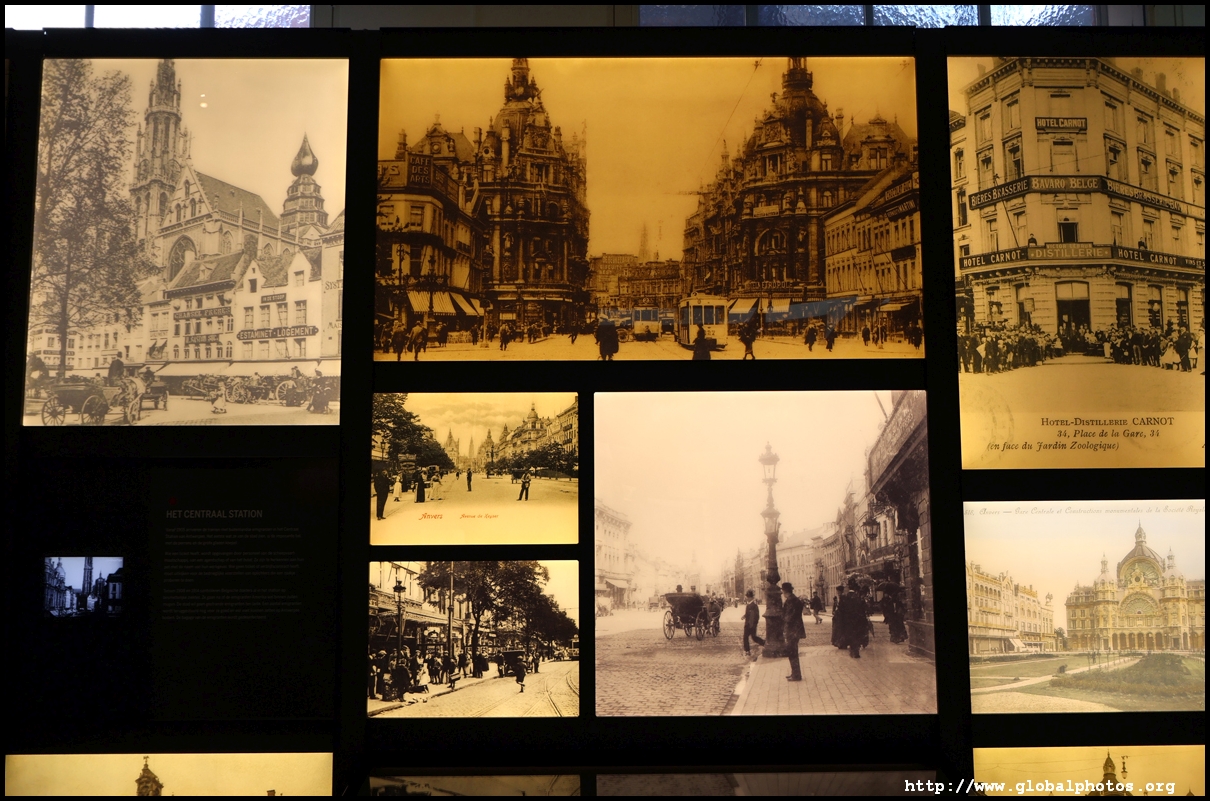Select the street lamp and carriage photo
This screenshot has width=1210, height=801.
765,552
